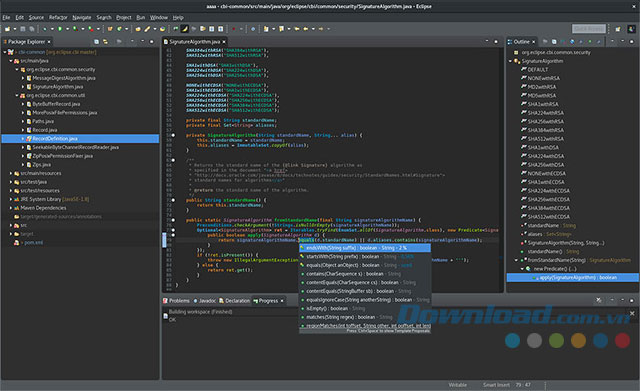This screenshot has width=640, height=391.
Task: Click the New Java Class toolbar icon
Action: [119, 29]
